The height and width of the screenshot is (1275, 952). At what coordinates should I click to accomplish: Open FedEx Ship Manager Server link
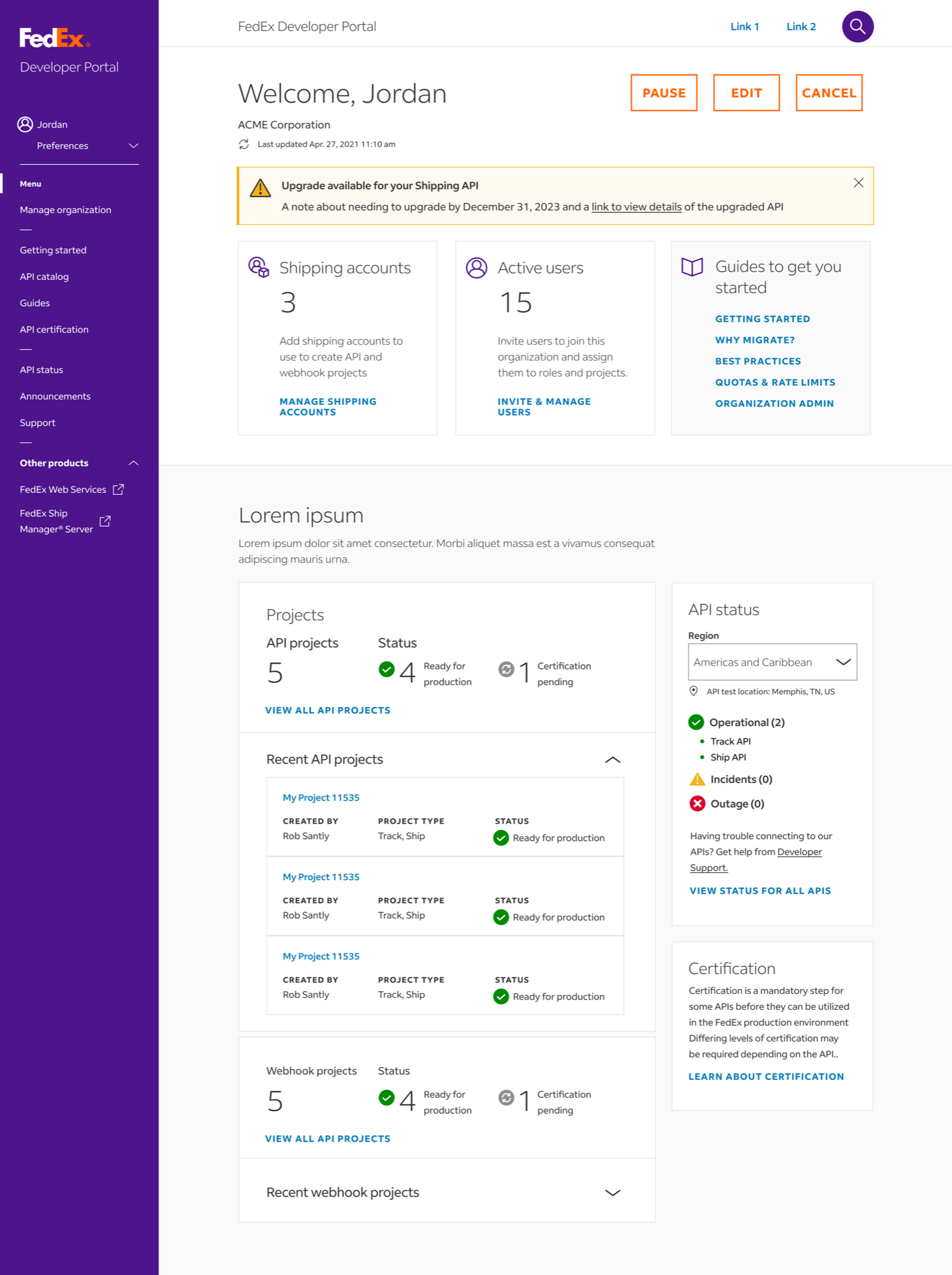(56, 521)
